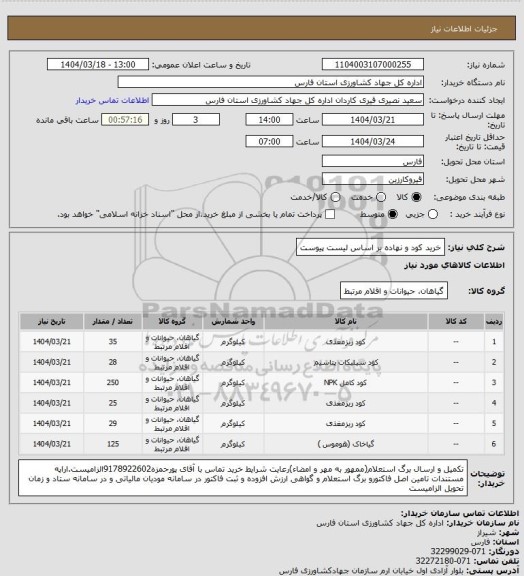Click the announcement date field 1404/03/18 - 13:00
This screenshot has height=576, width=524.
click(x=98, y=64)
